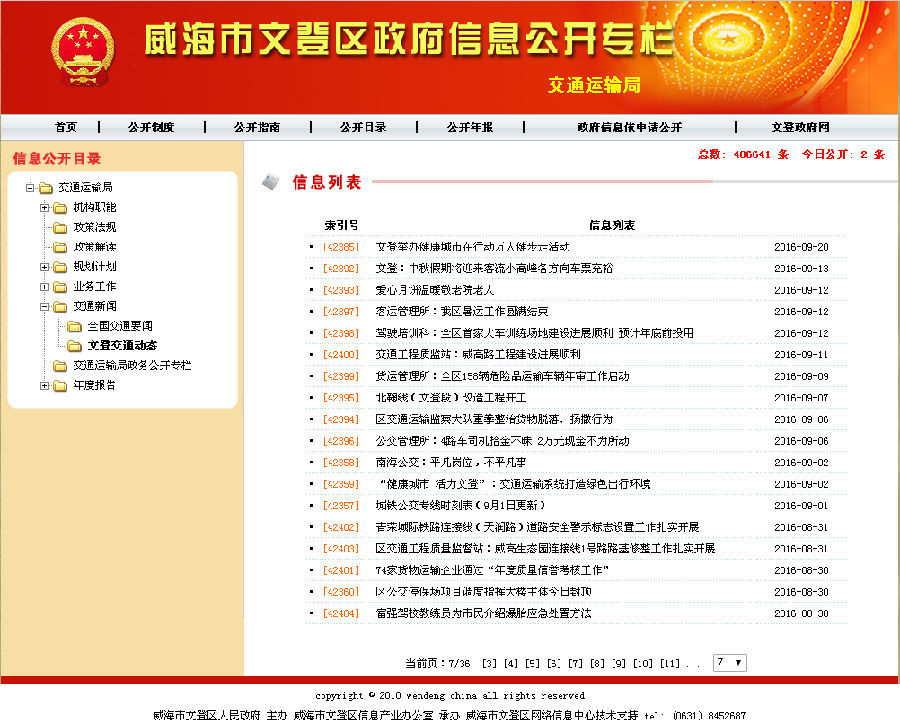Collapse the 交通新闻 tree node
The height and width of the screenshot is (728, 900).
[44, 308]
